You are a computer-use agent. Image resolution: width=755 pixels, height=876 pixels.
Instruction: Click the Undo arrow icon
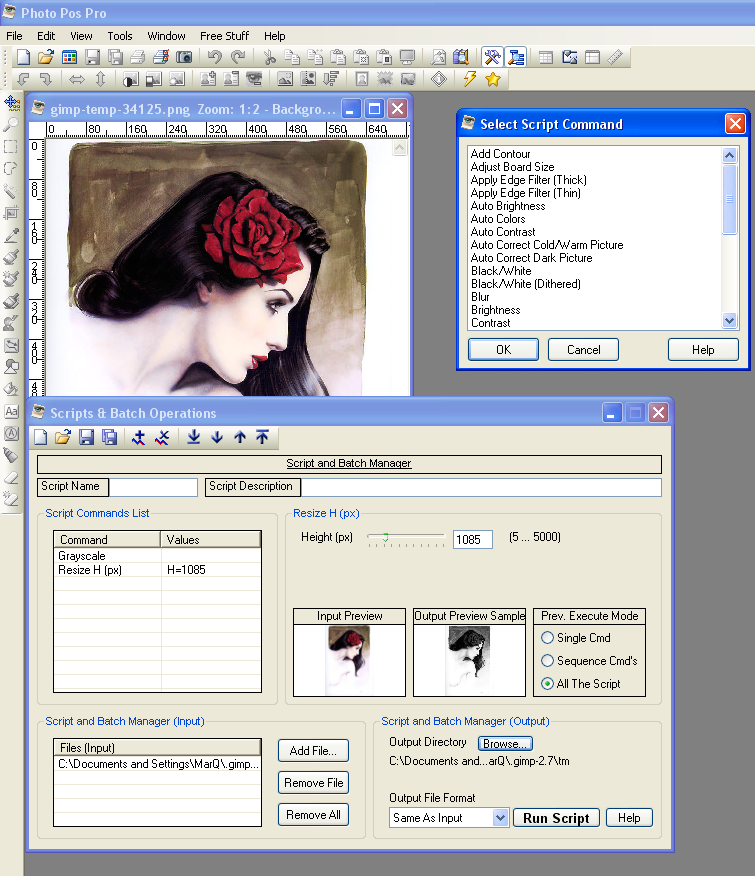click(215, 57)
